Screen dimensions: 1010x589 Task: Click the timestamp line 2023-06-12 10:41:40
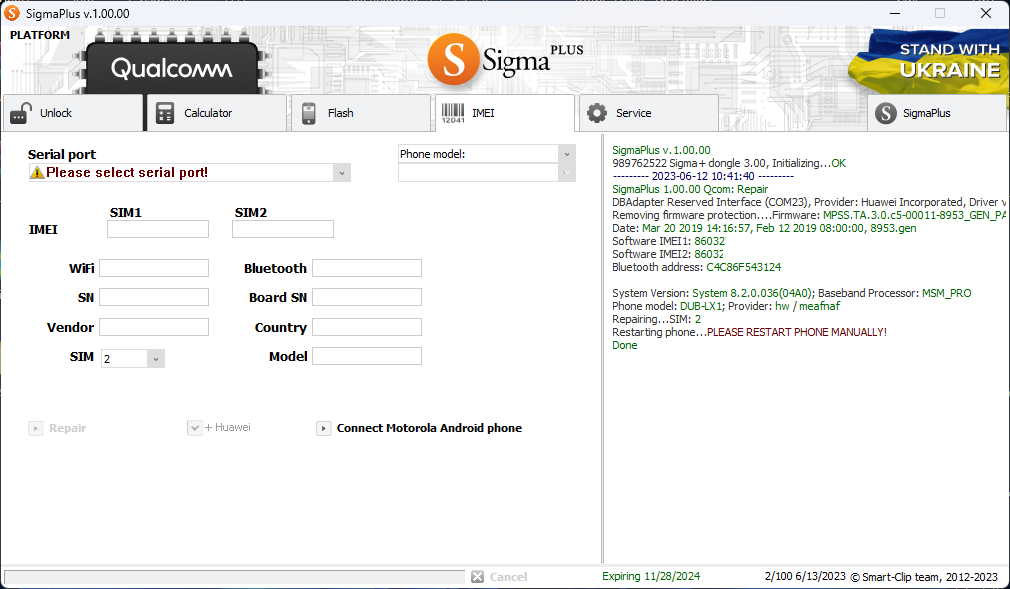(703, 176)
